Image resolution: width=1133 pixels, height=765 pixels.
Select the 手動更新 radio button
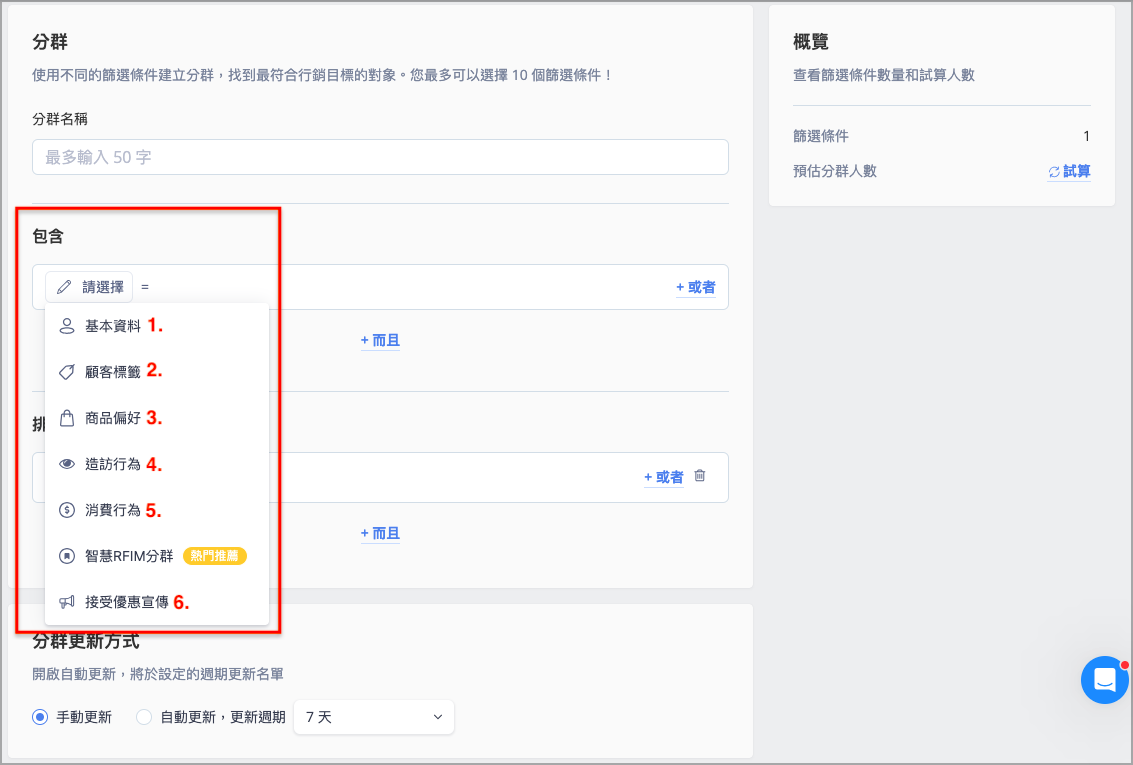coord(40,717)
